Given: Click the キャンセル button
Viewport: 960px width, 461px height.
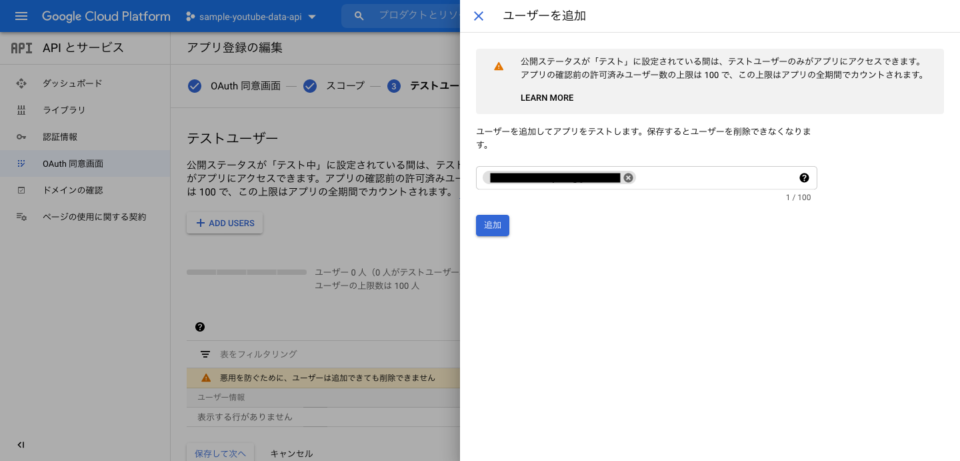Looking at the screenshot, I should click(x=291, y=454).
